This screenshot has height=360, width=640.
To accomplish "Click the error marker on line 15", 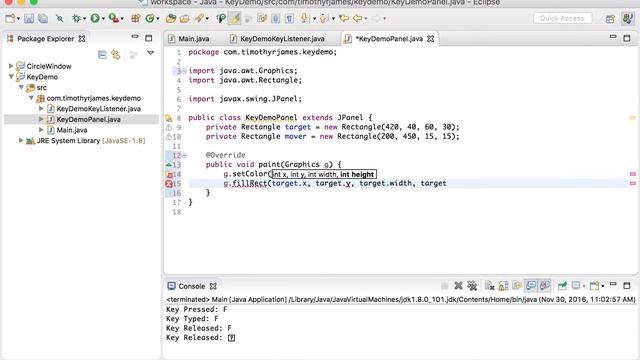I will [x=169, y=184].
